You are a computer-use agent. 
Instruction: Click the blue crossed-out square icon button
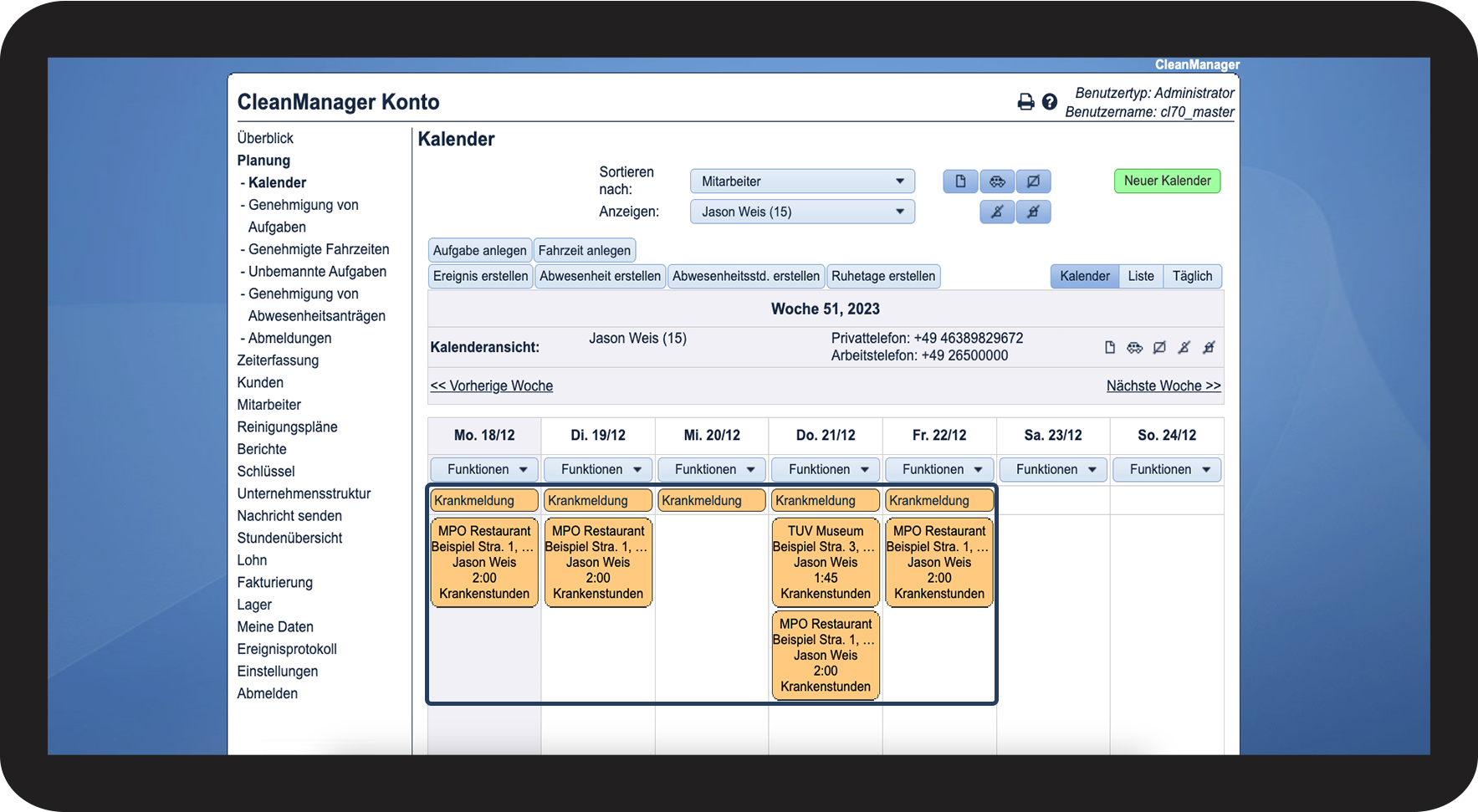tap(1033, 181)
